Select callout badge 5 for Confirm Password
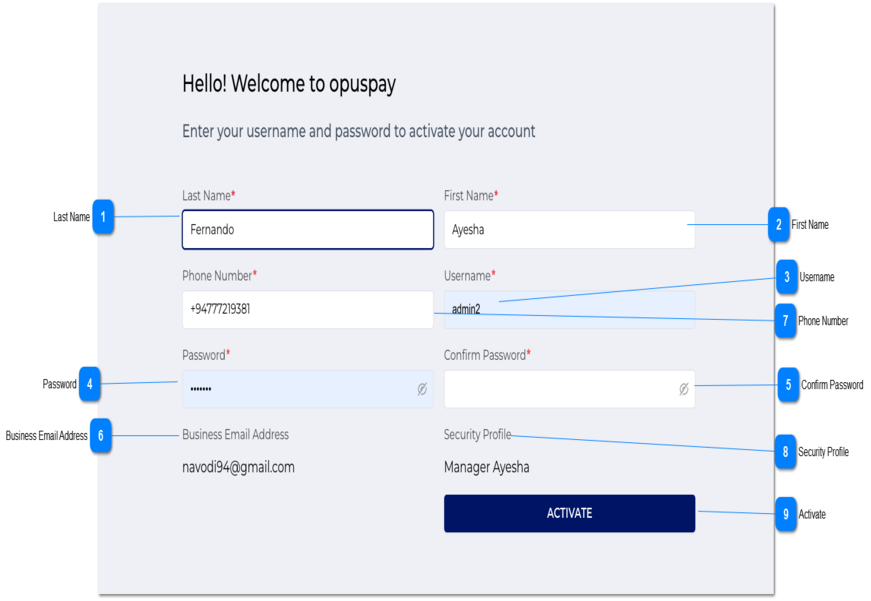This screenshot has height=601, width=871. point(788,385)
